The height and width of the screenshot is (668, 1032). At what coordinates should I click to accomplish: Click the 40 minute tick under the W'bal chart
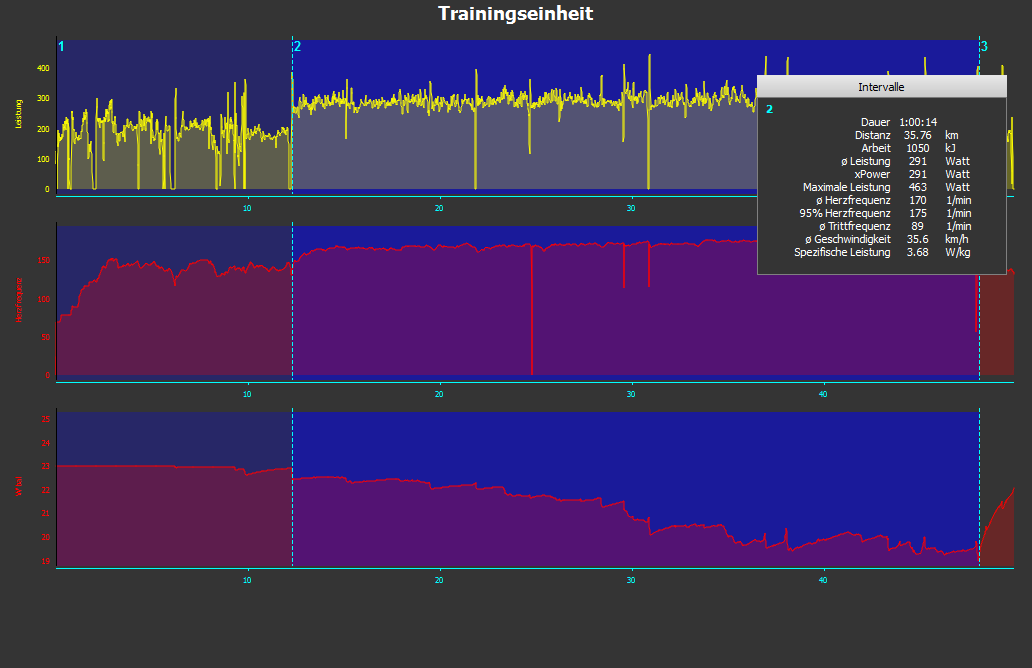point(823,580)
